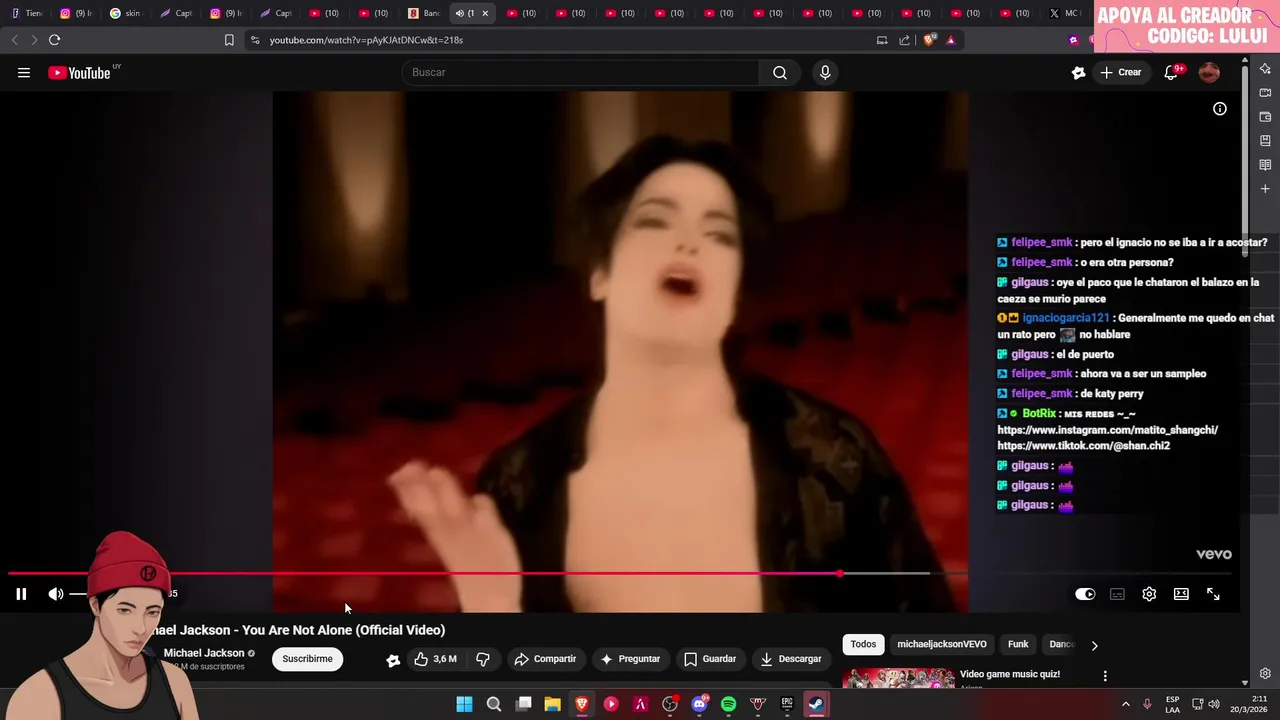Open Windows Start menu
This screenshot has width=1280, height=720.
(464, 704)
